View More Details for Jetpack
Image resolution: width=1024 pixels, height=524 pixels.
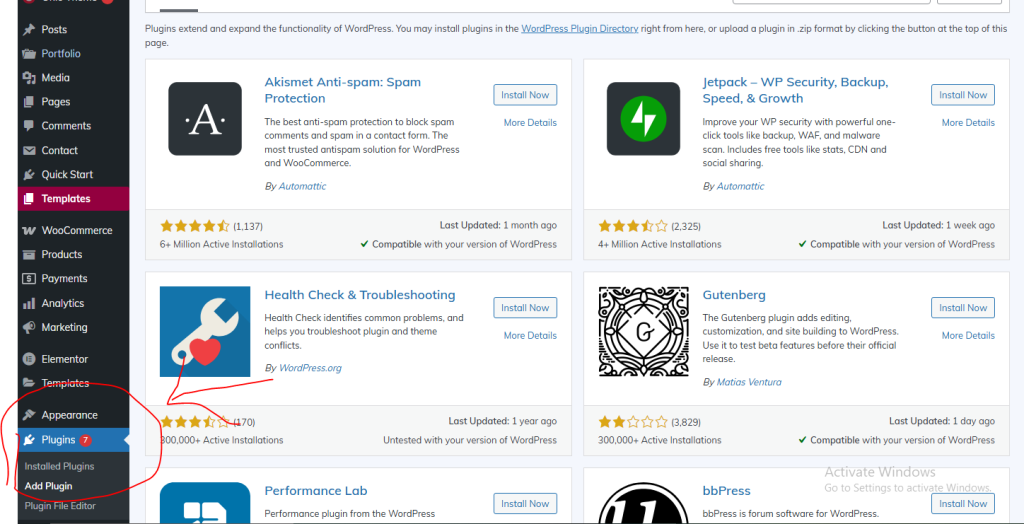[968, 123]
